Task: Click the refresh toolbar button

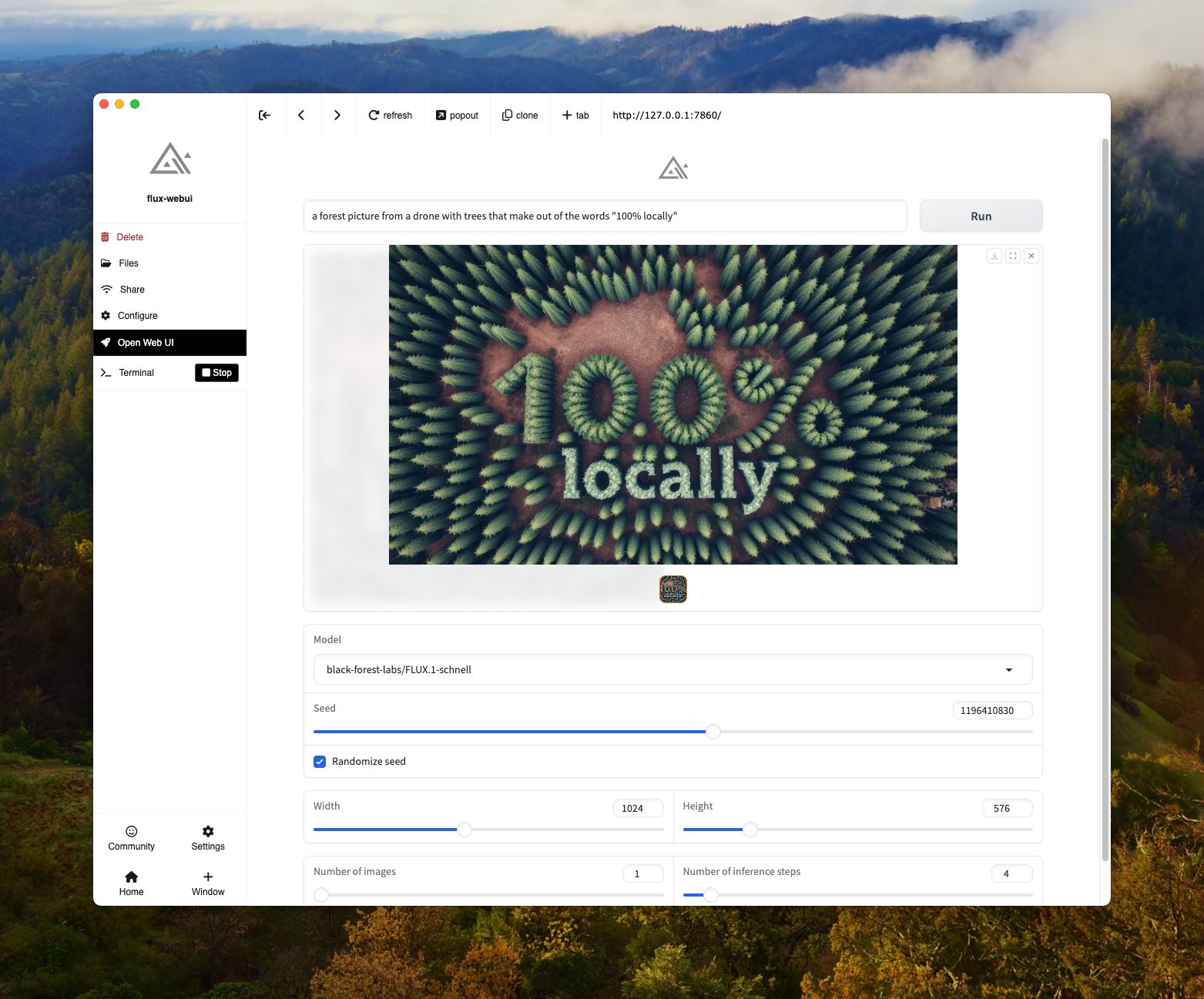Action: pyautogui.click(x=390, y=116)
